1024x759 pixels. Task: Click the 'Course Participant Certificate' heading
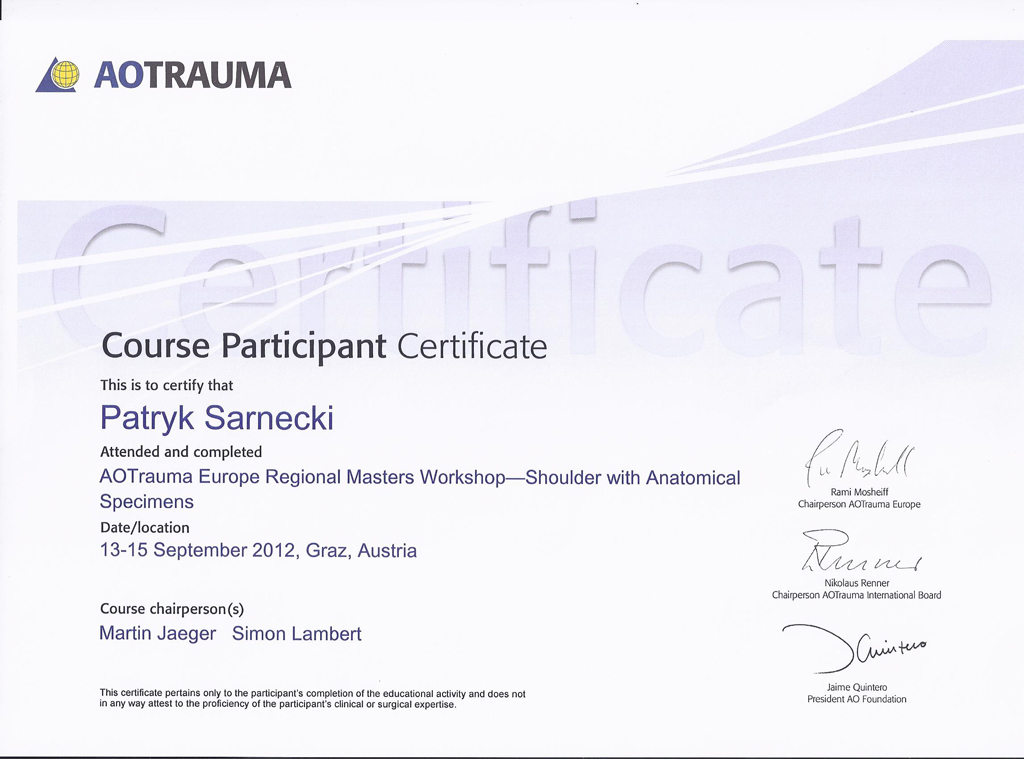point(325,347)
